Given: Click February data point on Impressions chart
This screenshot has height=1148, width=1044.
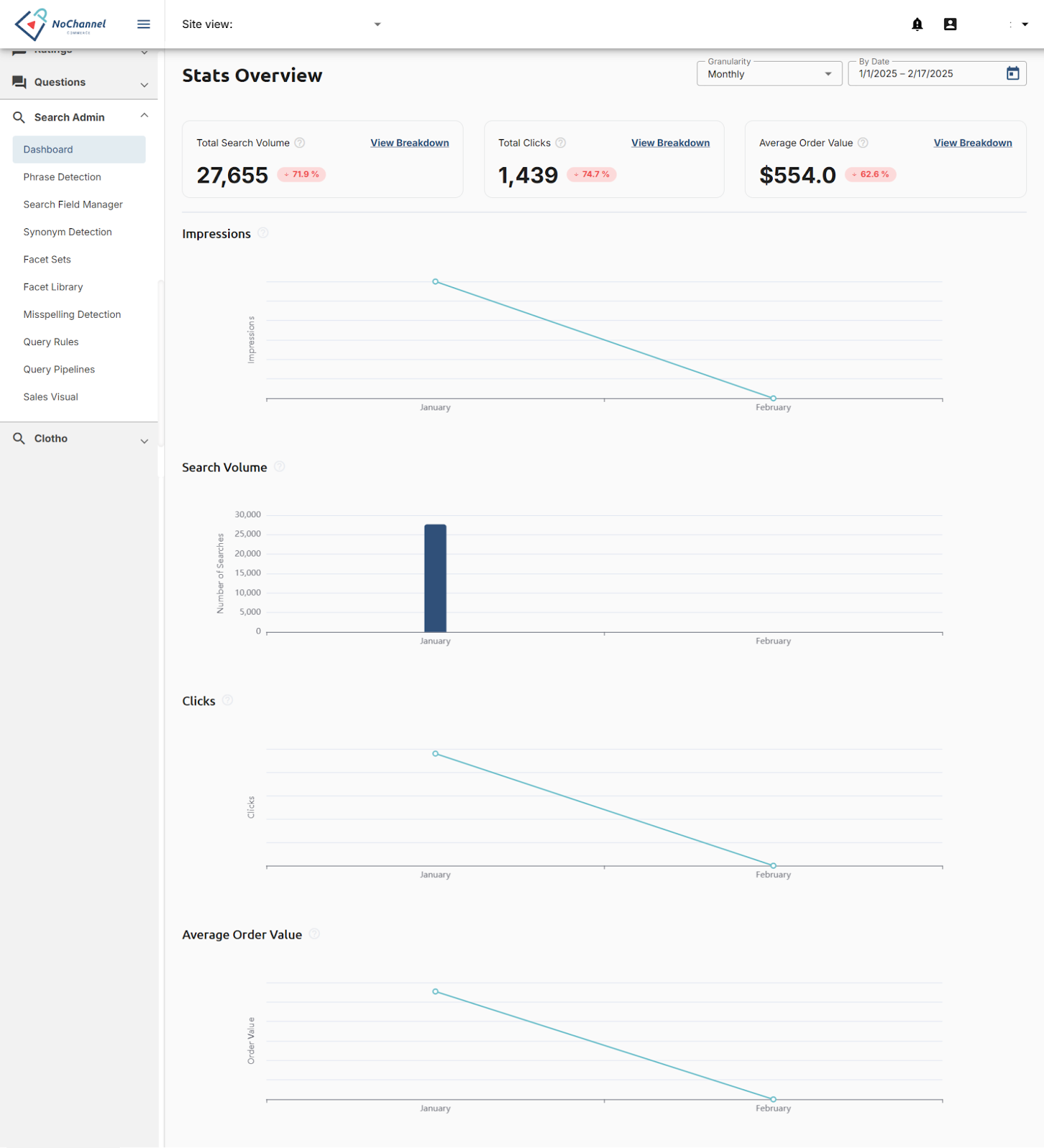Looking at the screenshot, I should coord(773,398).
